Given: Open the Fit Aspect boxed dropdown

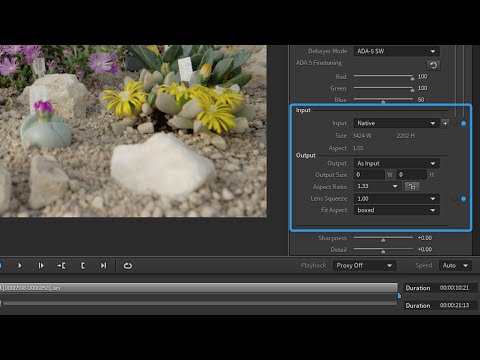Looking at the screenshot, I should click(x=396, y=210).
